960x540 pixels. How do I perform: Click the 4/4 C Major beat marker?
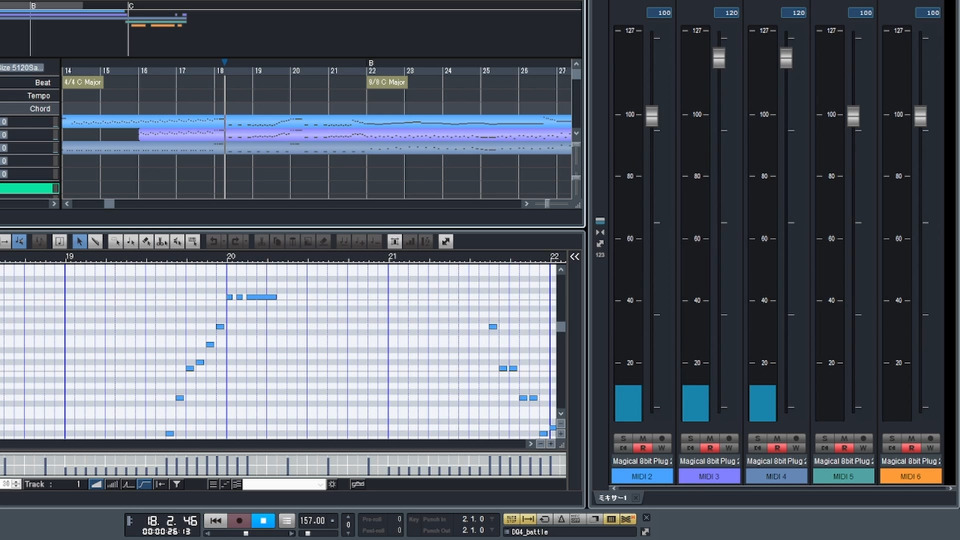tap(83, 82)
